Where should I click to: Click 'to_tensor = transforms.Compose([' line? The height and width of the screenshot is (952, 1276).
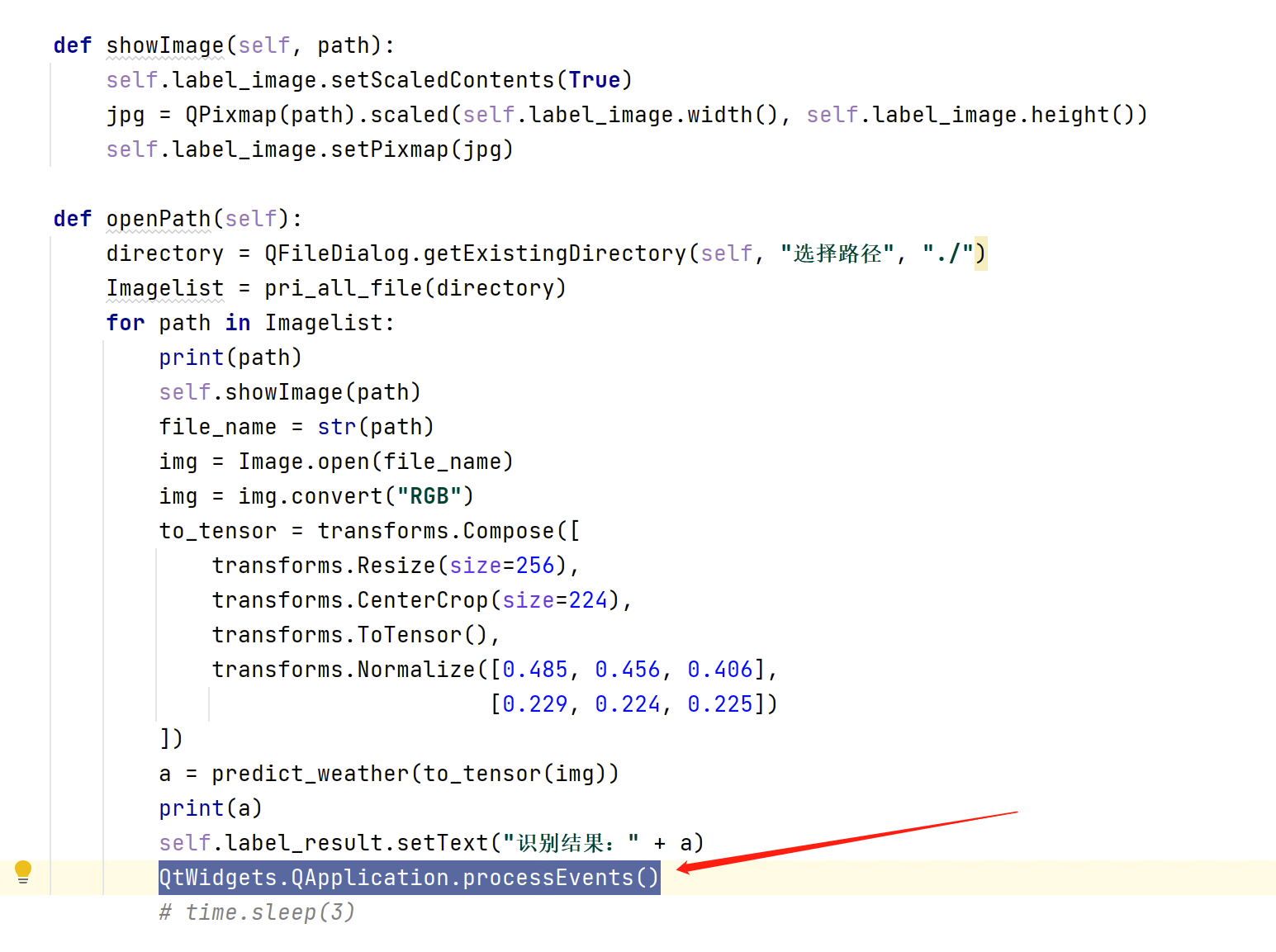tap(369, 531)
